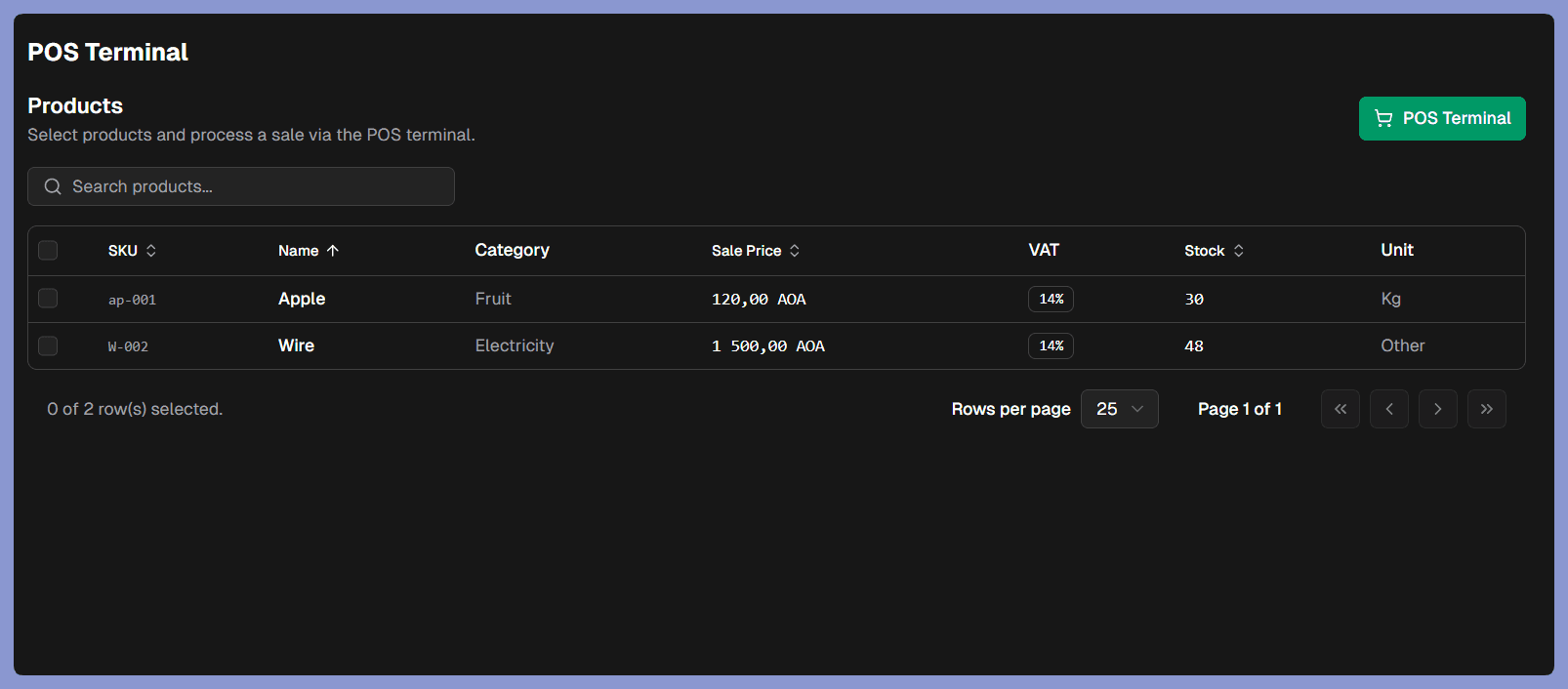
Task: Toggle the select-all checkbox in table header
Action: click(48, 251)
